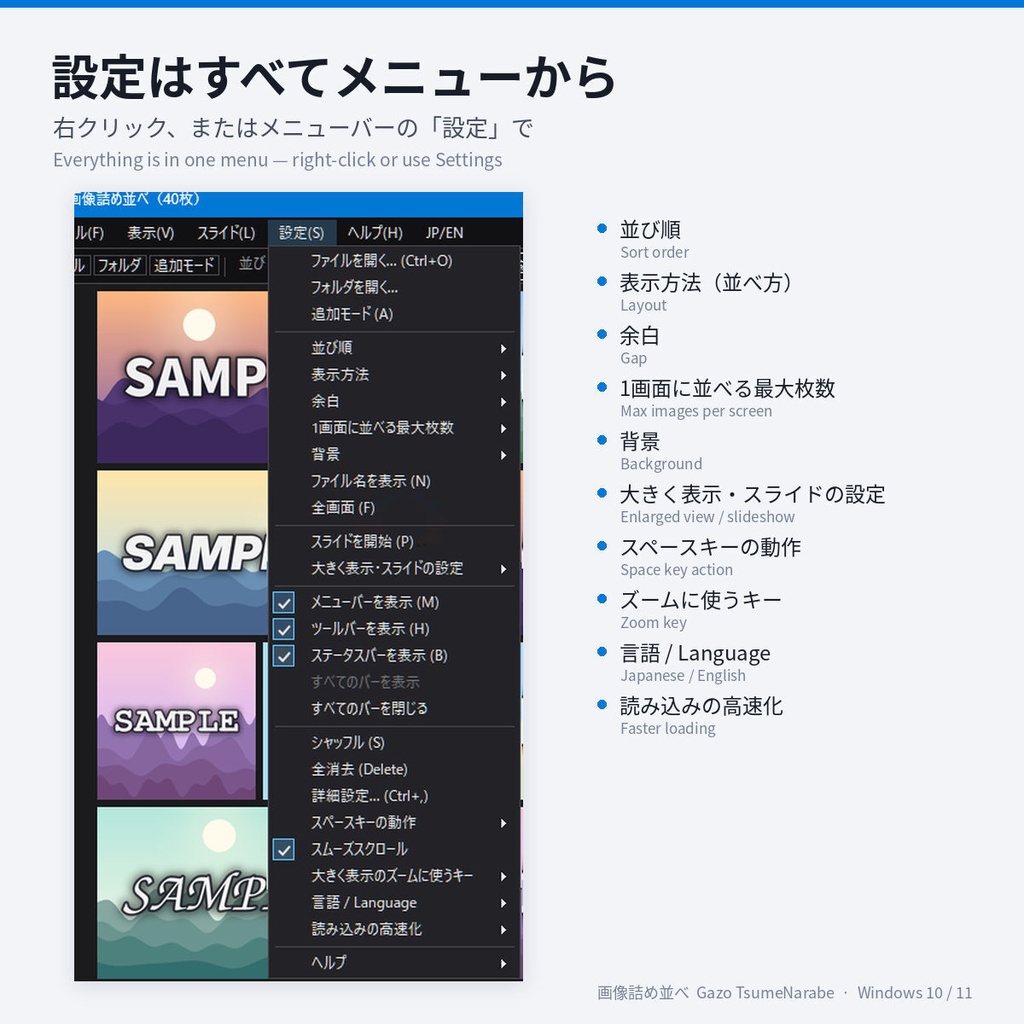The width and height of the screenshot is (1024, 1024).
Task: Open the yellow-blue SAMPLE thumbnail
Action: point(182,552)
